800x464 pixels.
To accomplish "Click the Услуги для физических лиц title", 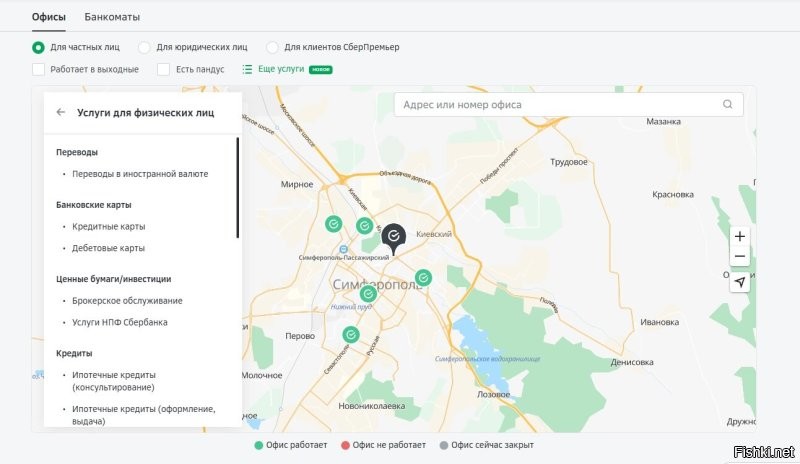I will 145,113.
